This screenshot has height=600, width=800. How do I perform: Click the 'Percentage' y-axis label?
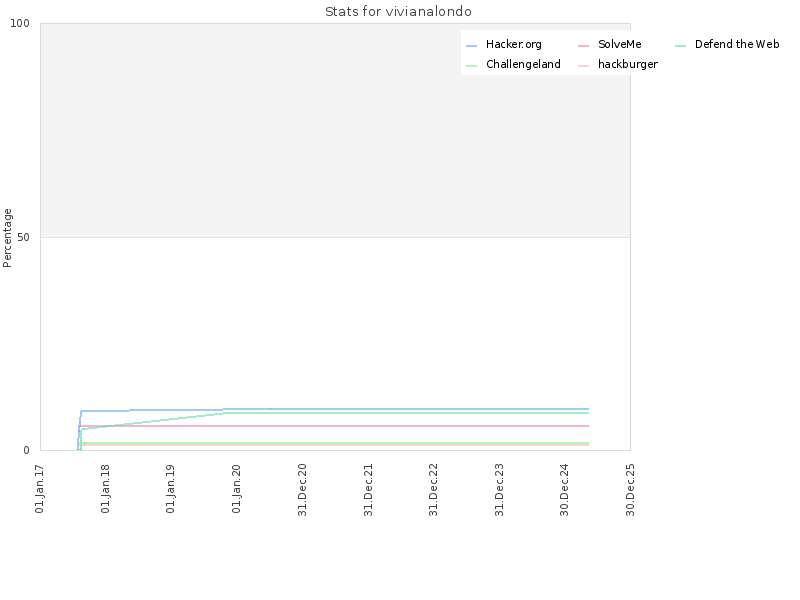click(x=7, y=238)
